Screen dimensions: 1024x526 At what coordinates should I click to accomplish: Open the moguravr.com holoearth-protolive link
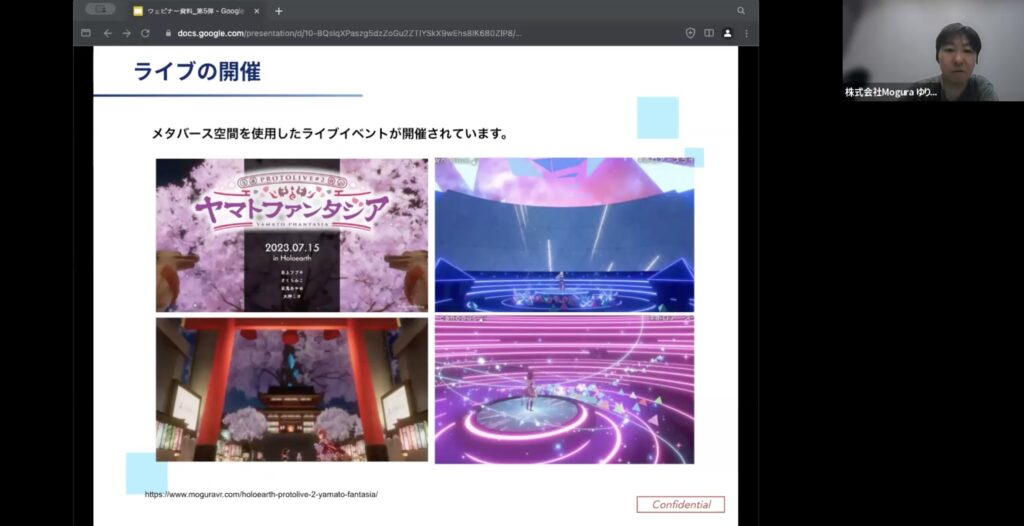261,495
